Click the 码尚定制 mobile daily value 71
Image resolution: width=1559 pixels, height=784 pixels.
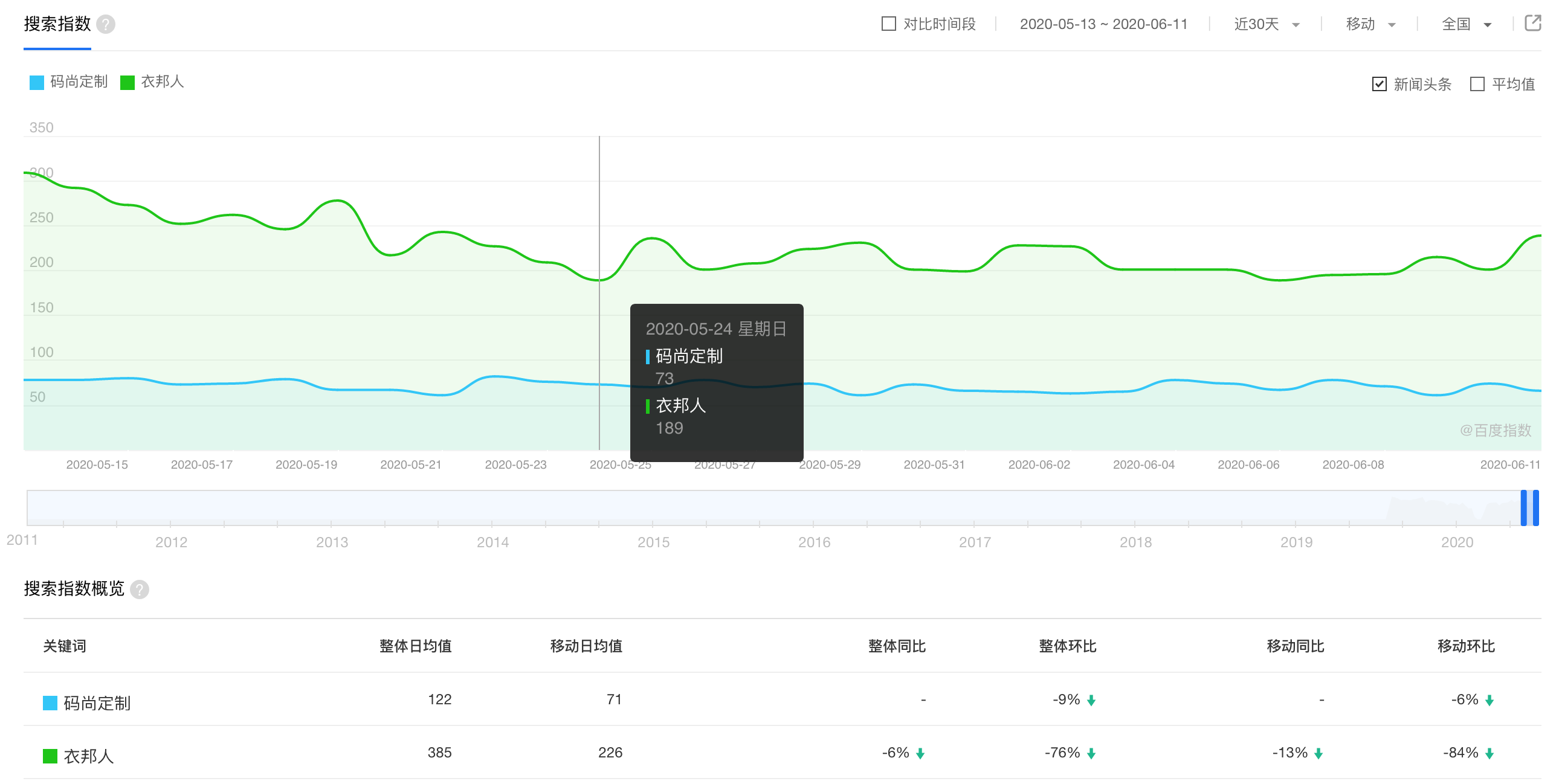615,699
